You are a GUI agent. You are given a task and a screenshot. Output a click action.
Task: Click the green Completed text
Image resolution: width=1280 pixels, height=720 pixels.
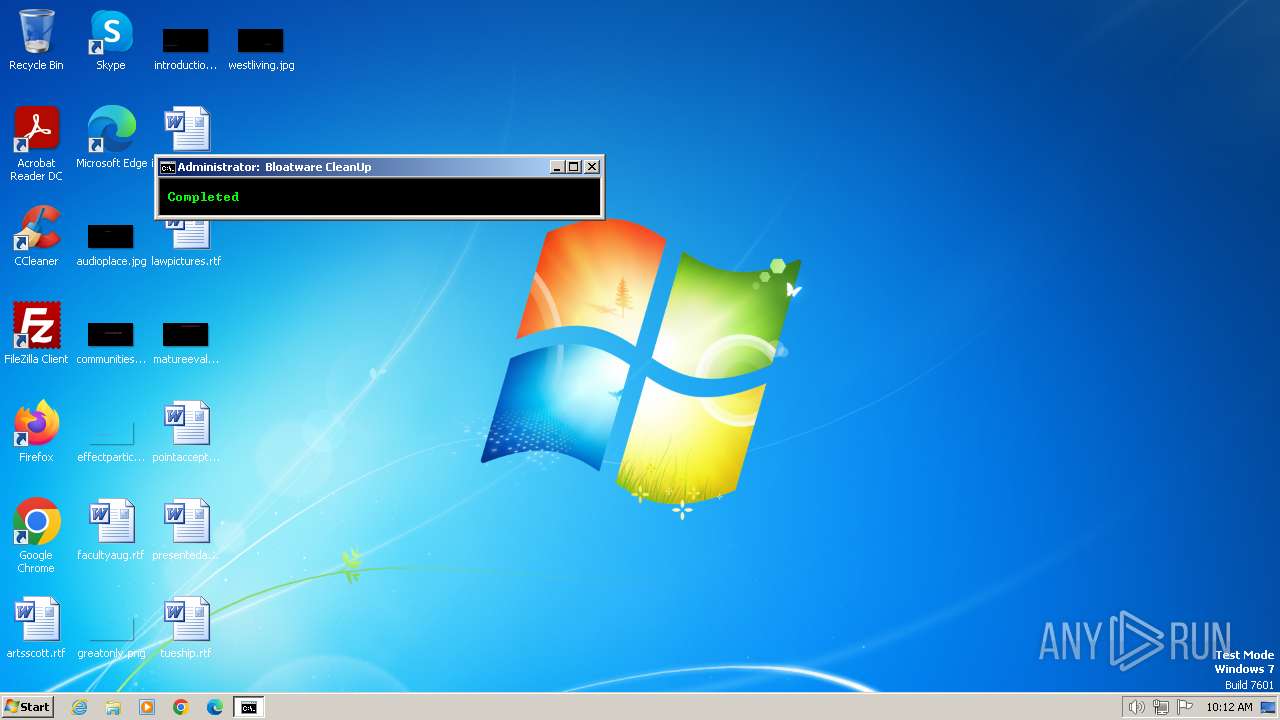click(x=203, y=197)
